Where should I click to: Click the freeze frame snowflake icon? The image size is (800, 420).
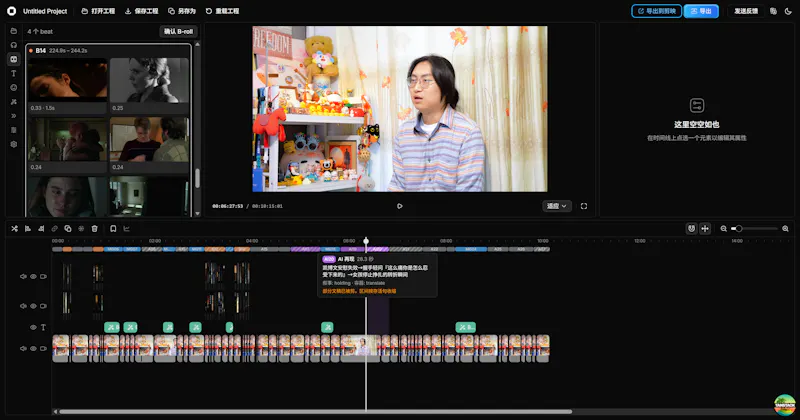coord(81,229)
